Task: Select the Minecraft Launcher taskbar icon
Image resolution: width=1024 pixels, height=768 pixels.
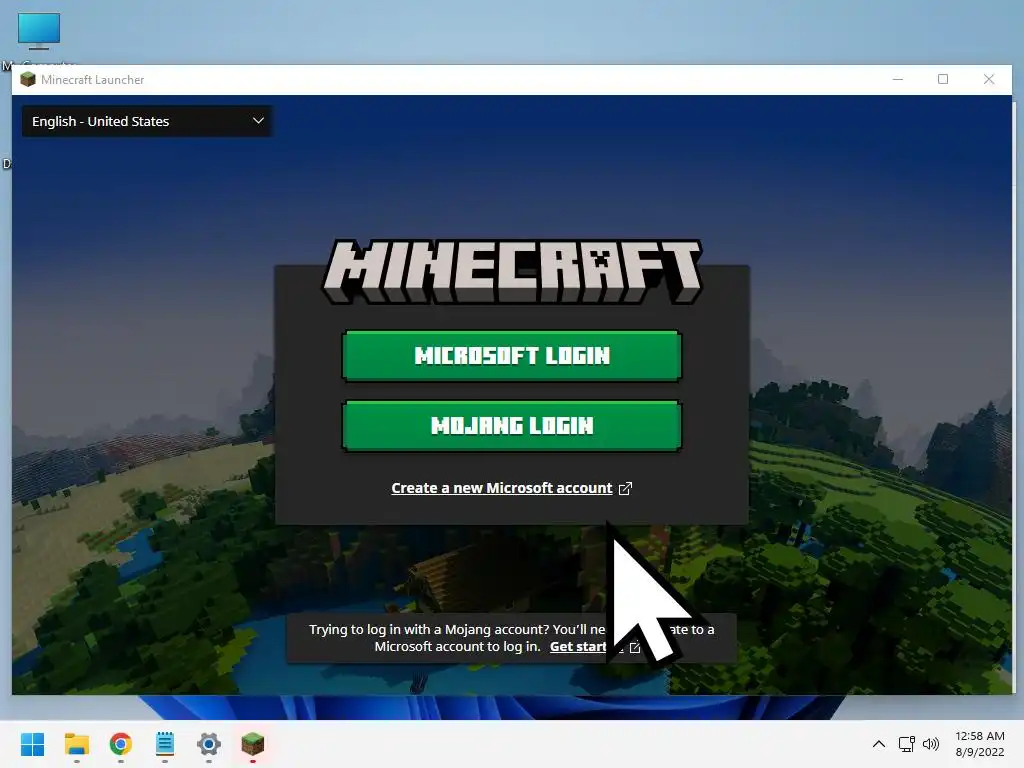Action: [253, 744]
